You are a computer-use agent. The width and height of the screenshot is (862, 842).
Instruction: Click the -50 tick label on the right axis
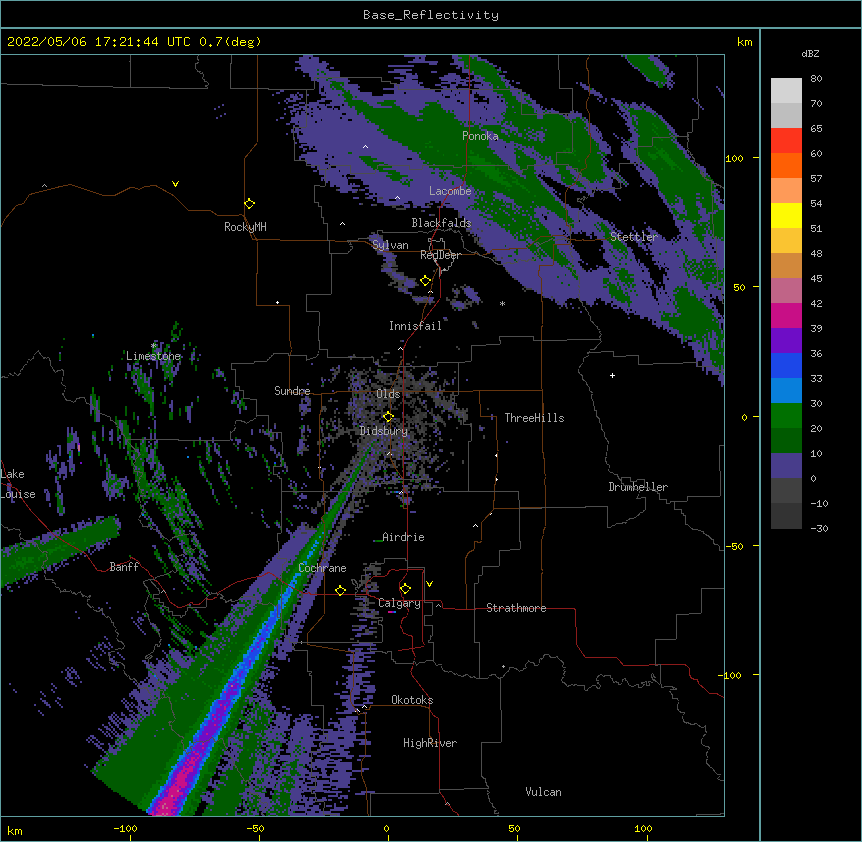[x=734, y=546]
